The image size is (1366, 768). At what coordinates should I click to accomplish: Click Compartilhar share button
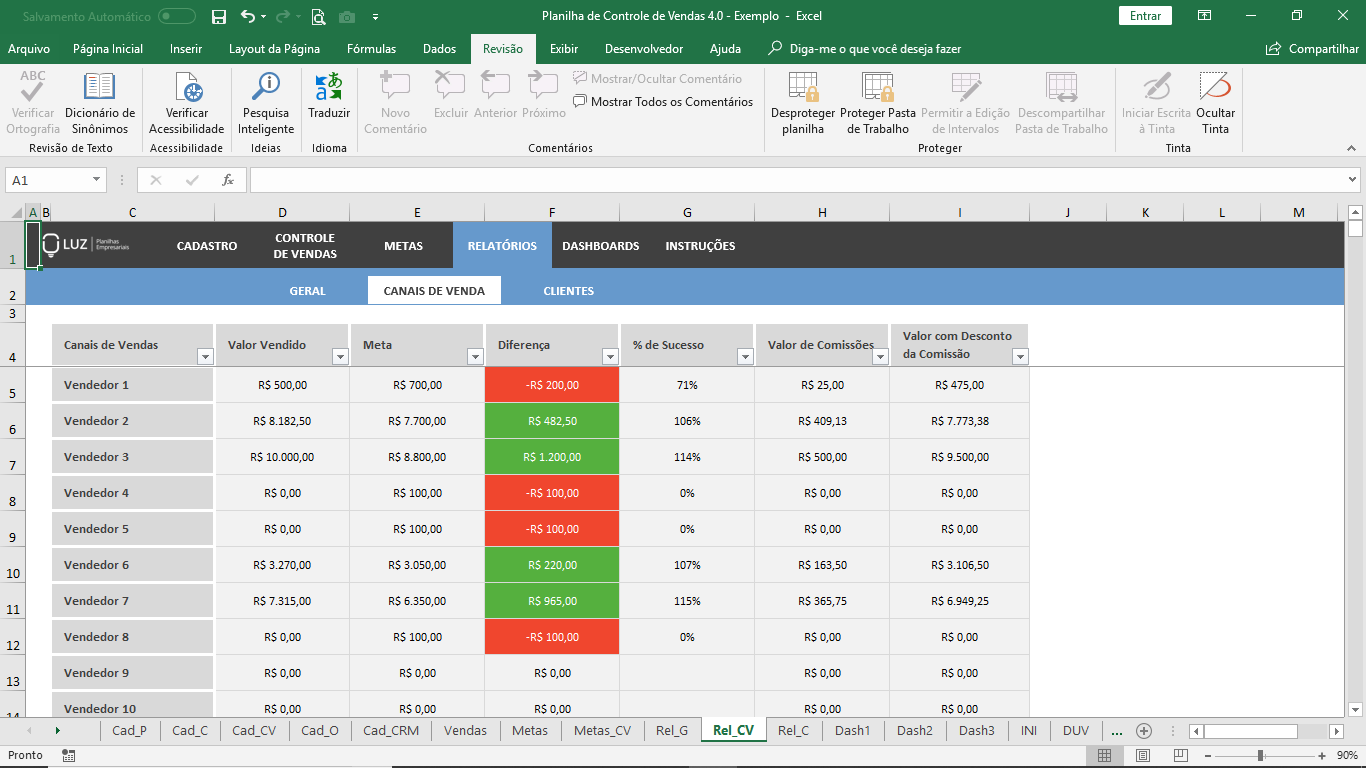coord(1312,49)
